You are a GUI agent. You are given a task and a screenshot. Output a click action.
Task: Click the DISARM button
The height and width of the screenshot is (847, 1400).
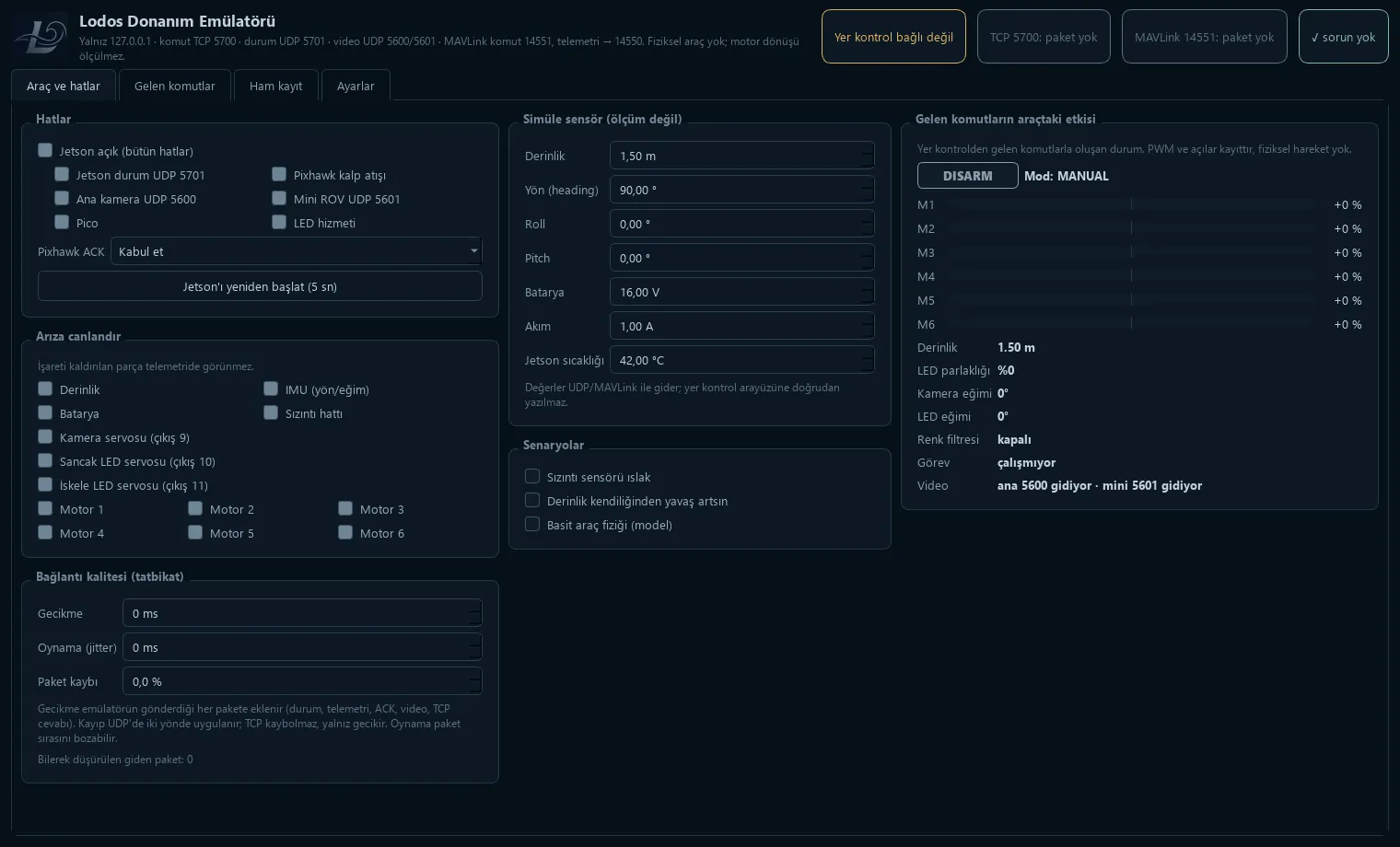(x=968, y=175)
